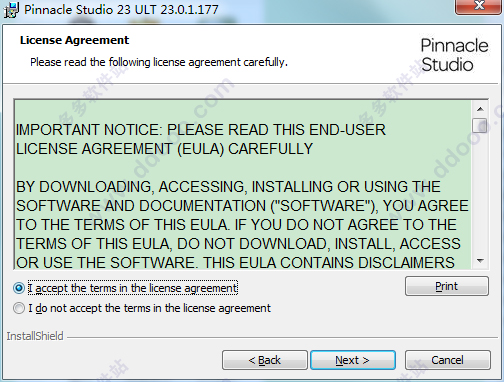The width and height of the screenshot is (504, 382).
Task: Click the License Agreement heading
Action: click(74, 40)
